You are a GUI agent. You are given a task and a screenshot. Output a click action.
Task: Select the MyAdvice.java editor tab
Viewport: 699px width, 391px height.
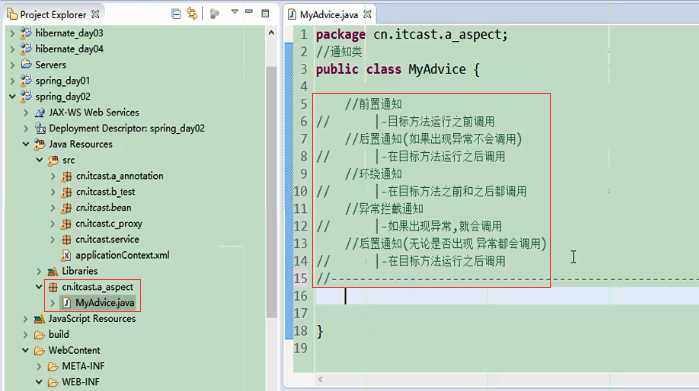click(329, 15)
